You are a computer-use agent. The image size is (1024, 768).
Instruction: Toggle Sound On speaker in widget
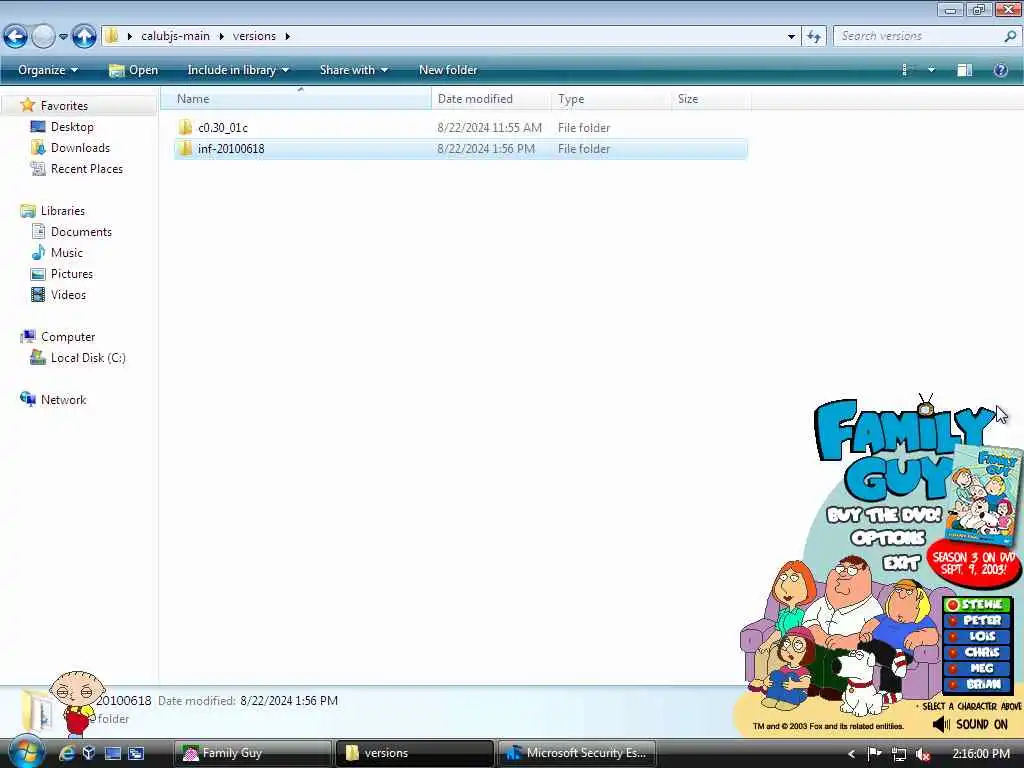pyautogui.click(x=941, y=724)
